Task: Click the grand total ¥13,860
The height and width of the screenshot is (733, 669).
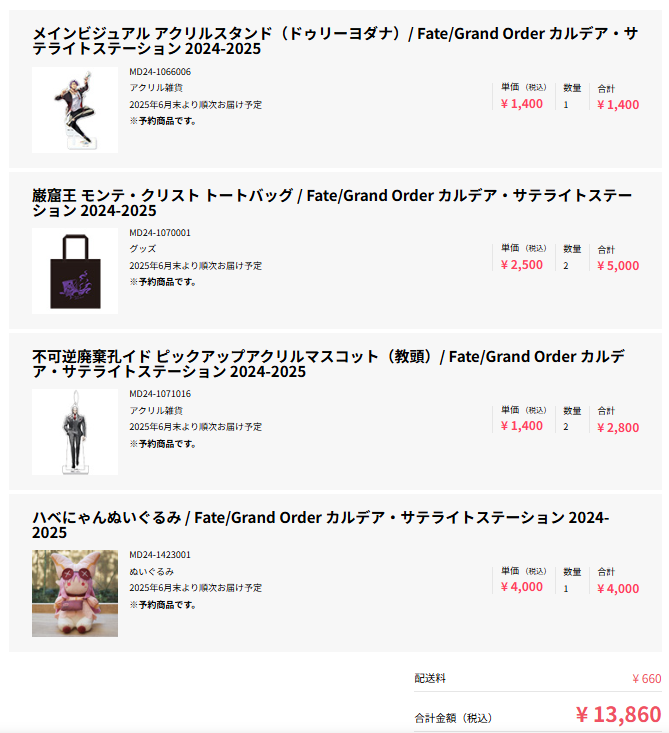Action: pos(619,714)
